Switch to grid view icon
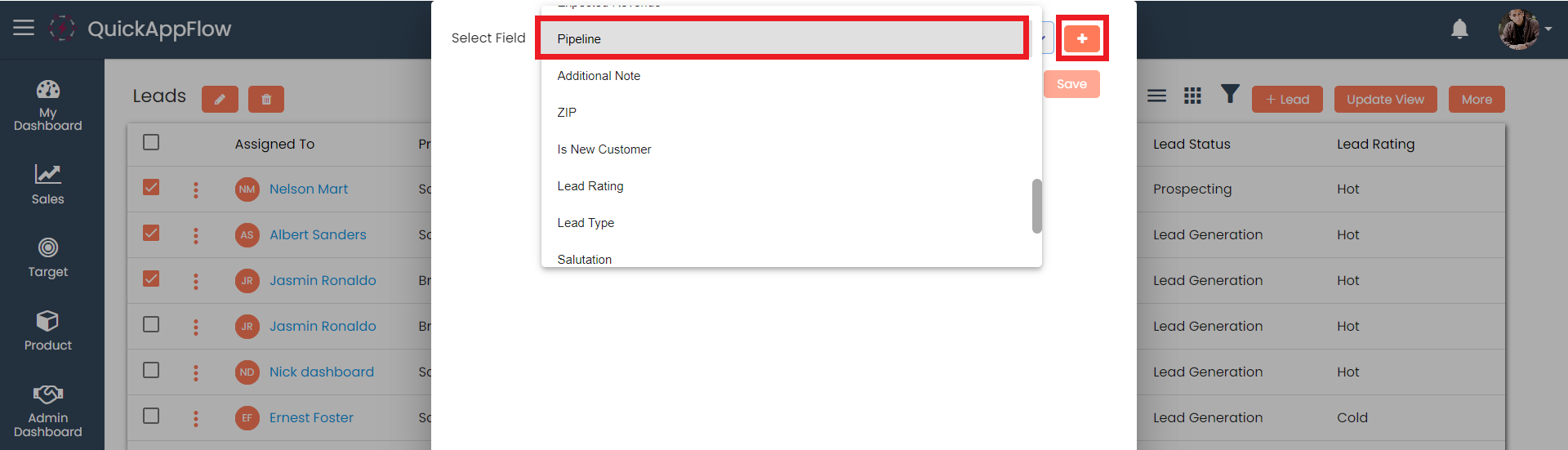Viewport: 1568px width, 450px height. click(1192, 96)
